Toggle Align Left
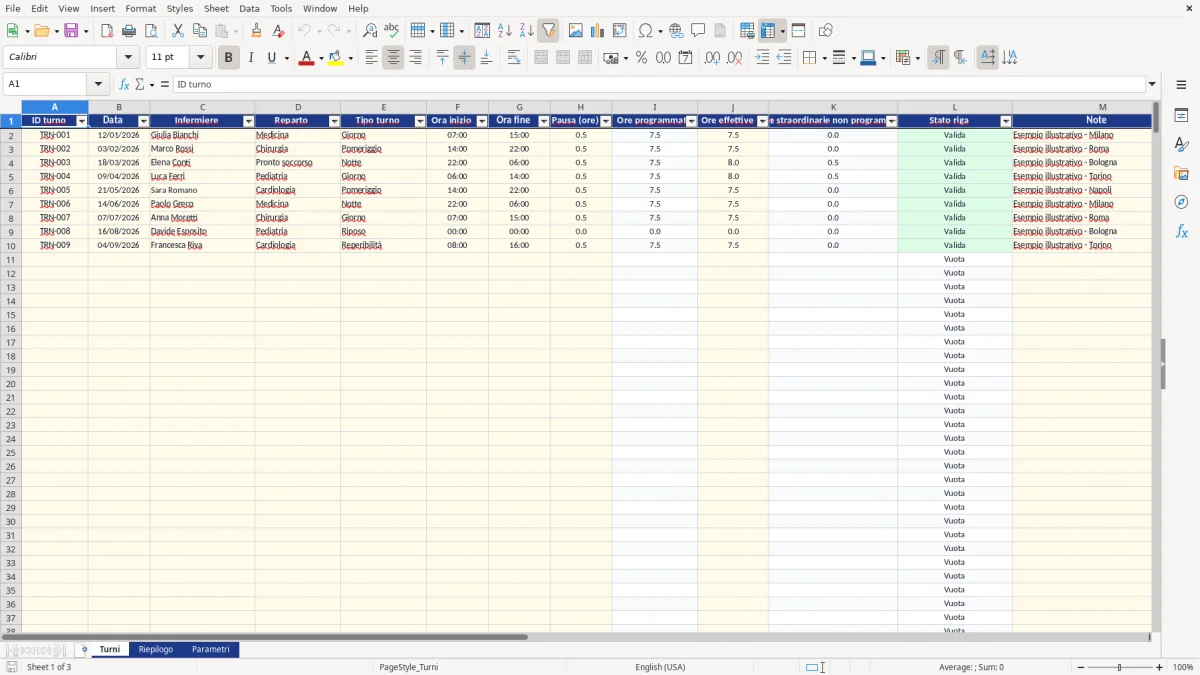 pos(371,58)
